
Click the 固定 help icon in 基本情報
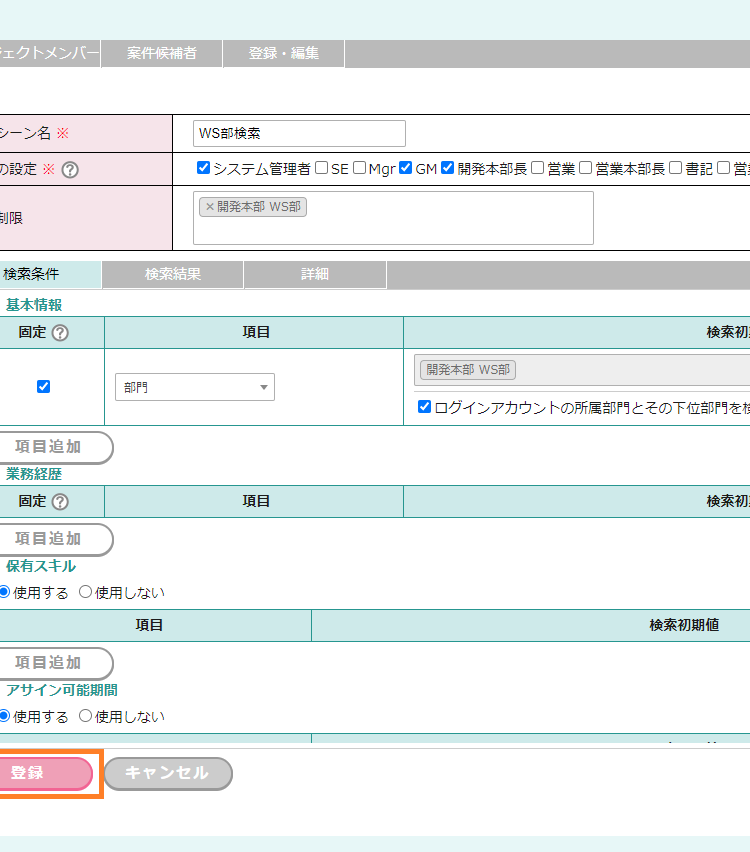60,333
